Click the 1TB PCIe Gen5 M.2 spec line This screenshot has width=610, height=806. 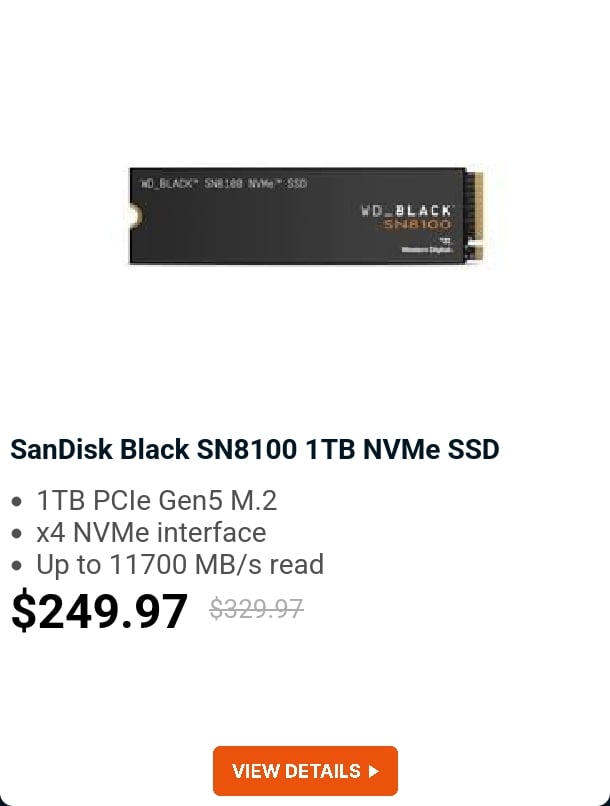(x=156, y=500)
